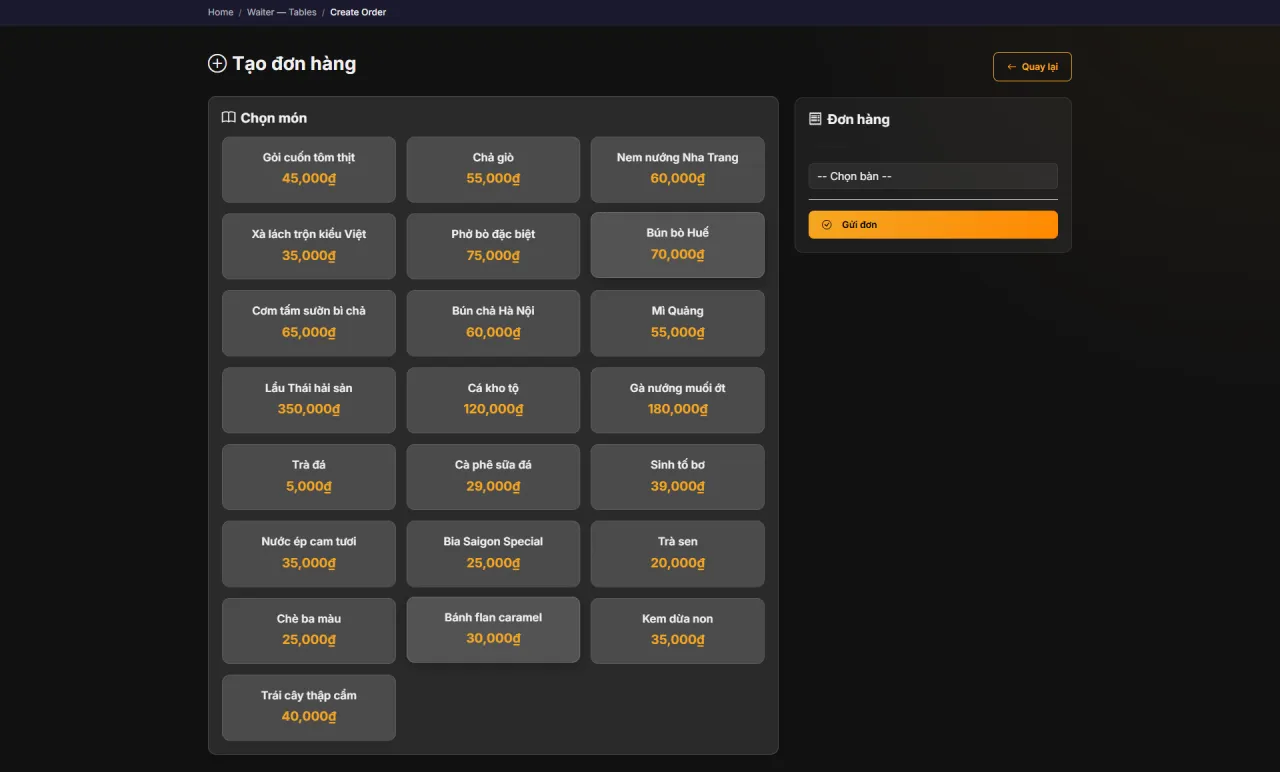Screen dimensions: 1280x772
Task: Add Lẩu Thái hải sản hotpot
Action: 309,400
